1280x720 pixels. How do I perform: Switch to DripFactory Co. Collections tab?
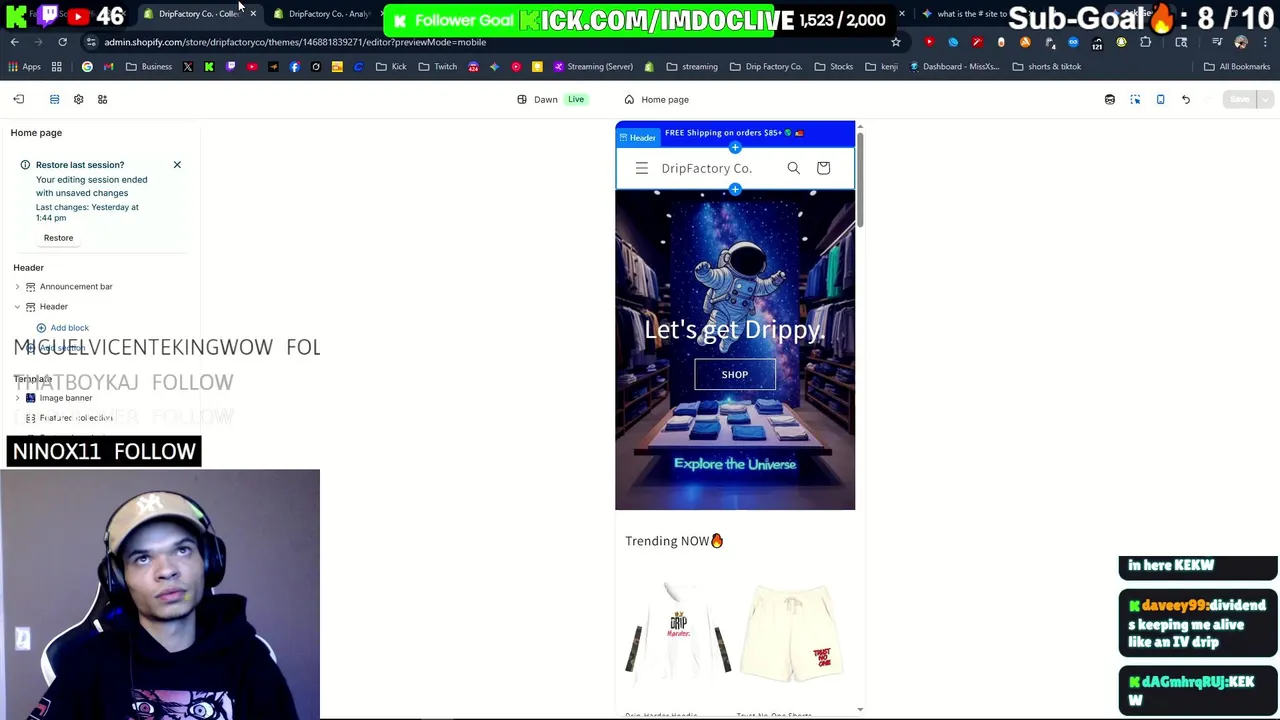[197, 14]
